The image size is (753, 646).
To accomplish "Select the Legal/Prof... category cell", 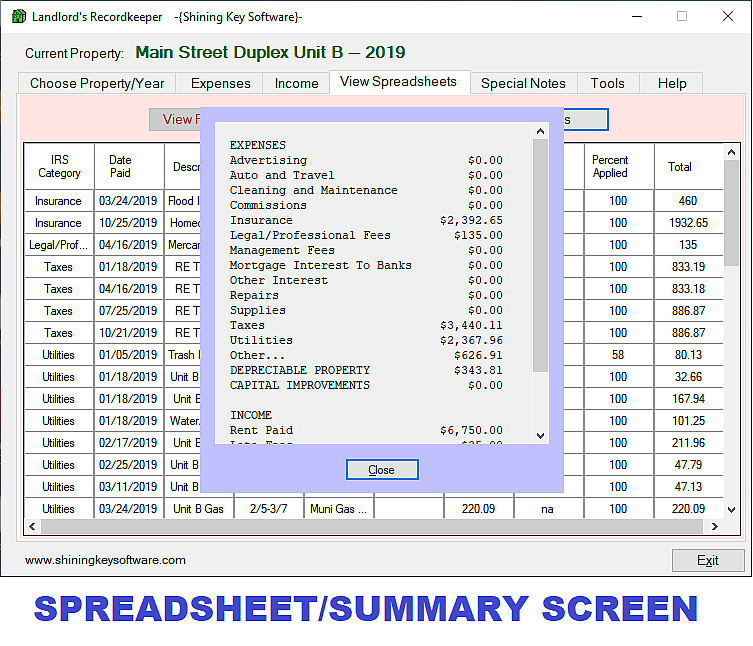I will [59, 245].
